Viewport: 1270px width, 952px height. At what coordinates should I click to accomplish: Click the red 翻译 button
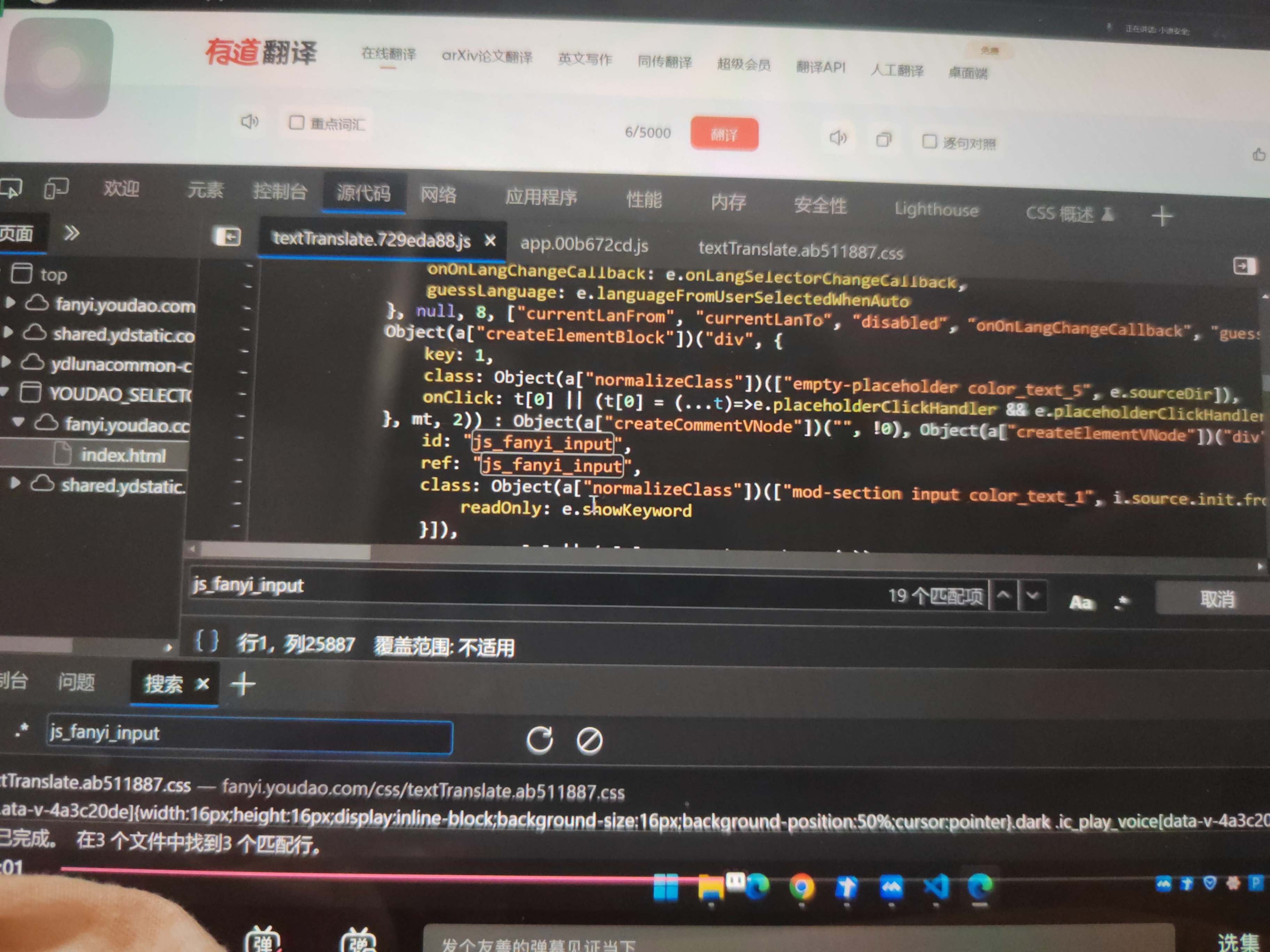(724, 134)
